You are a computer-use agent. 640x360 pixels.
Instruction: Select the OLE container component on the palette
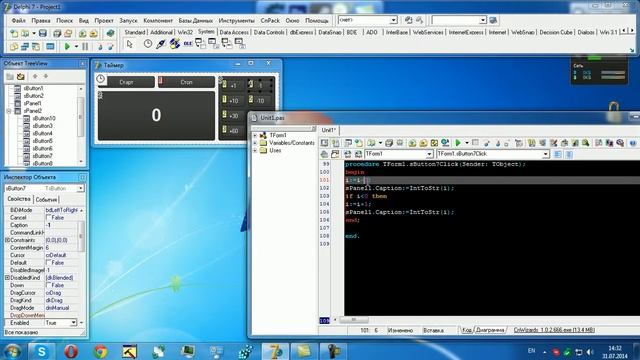click(x=188, y=43)
